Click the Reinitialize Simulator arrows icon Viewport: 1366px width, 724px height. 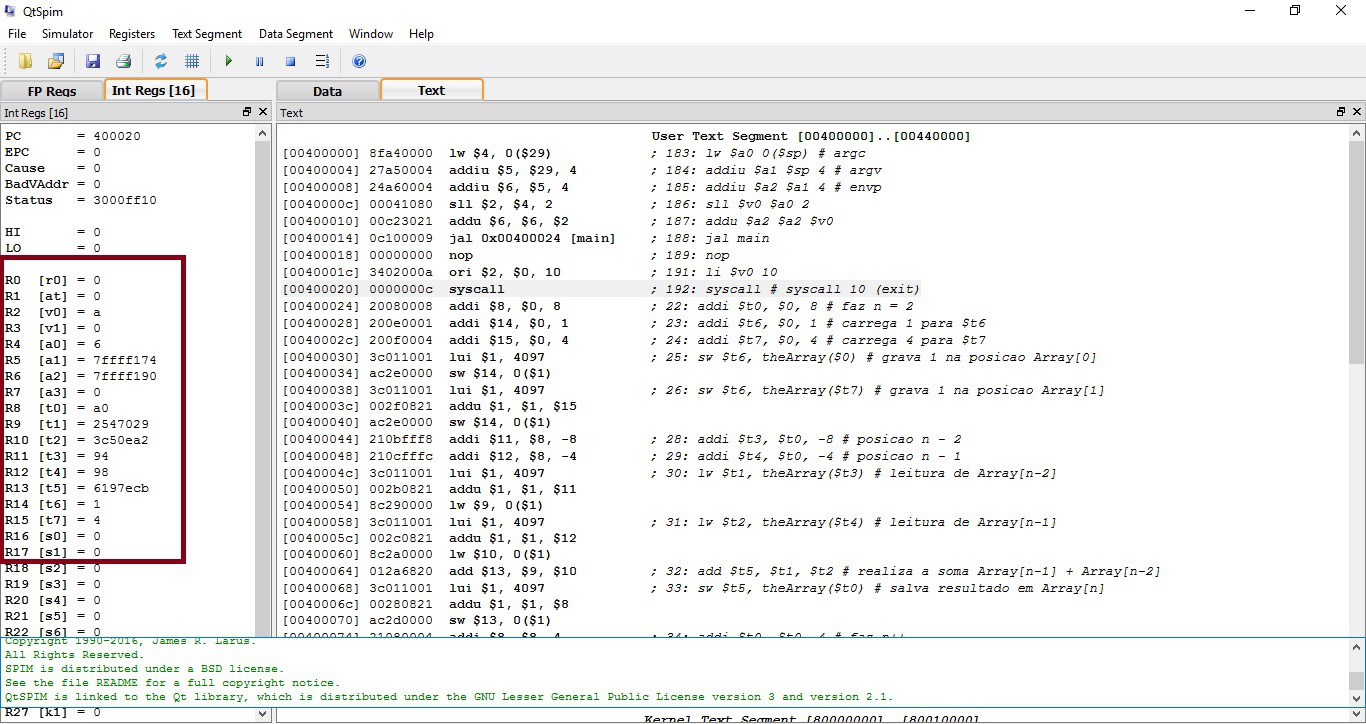pos(161,61)
